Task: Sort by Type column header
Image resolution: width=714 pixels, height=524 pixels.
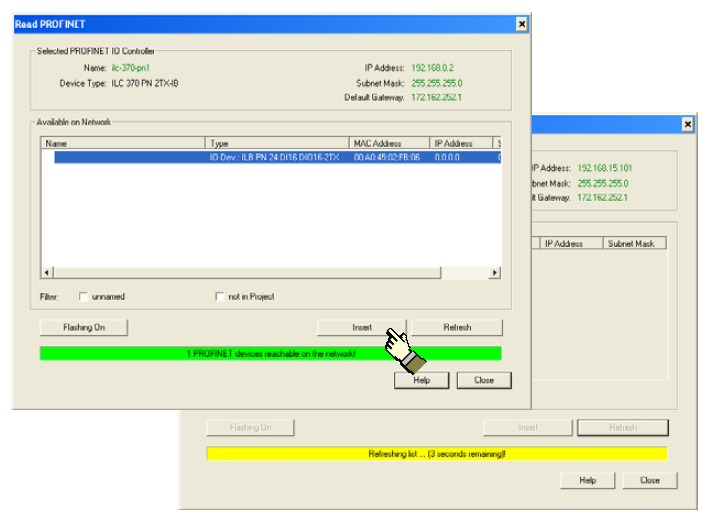Action: pos(277,143)
